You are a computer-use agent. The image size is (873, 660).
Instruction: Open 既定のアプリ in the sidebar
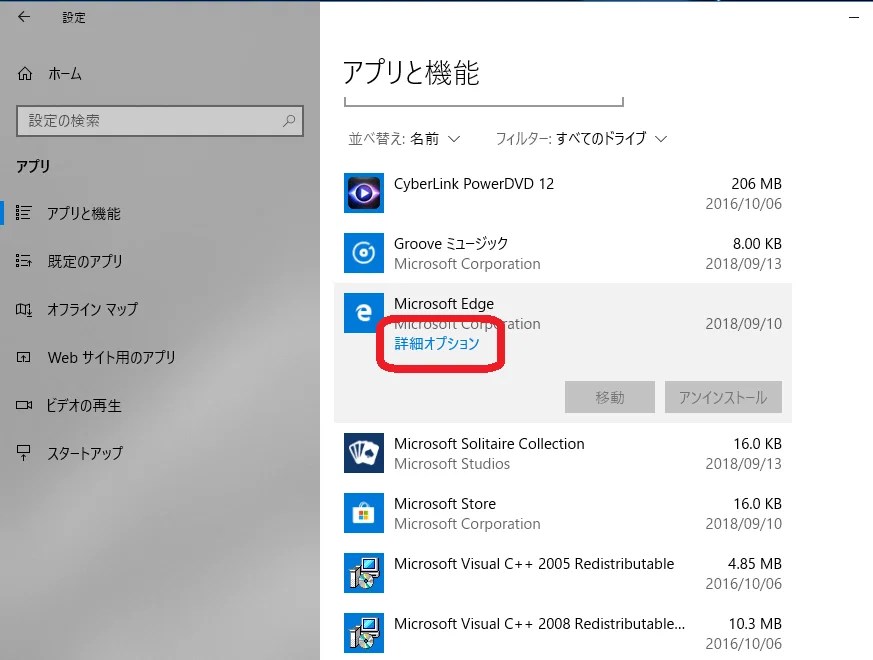(85, 261)
